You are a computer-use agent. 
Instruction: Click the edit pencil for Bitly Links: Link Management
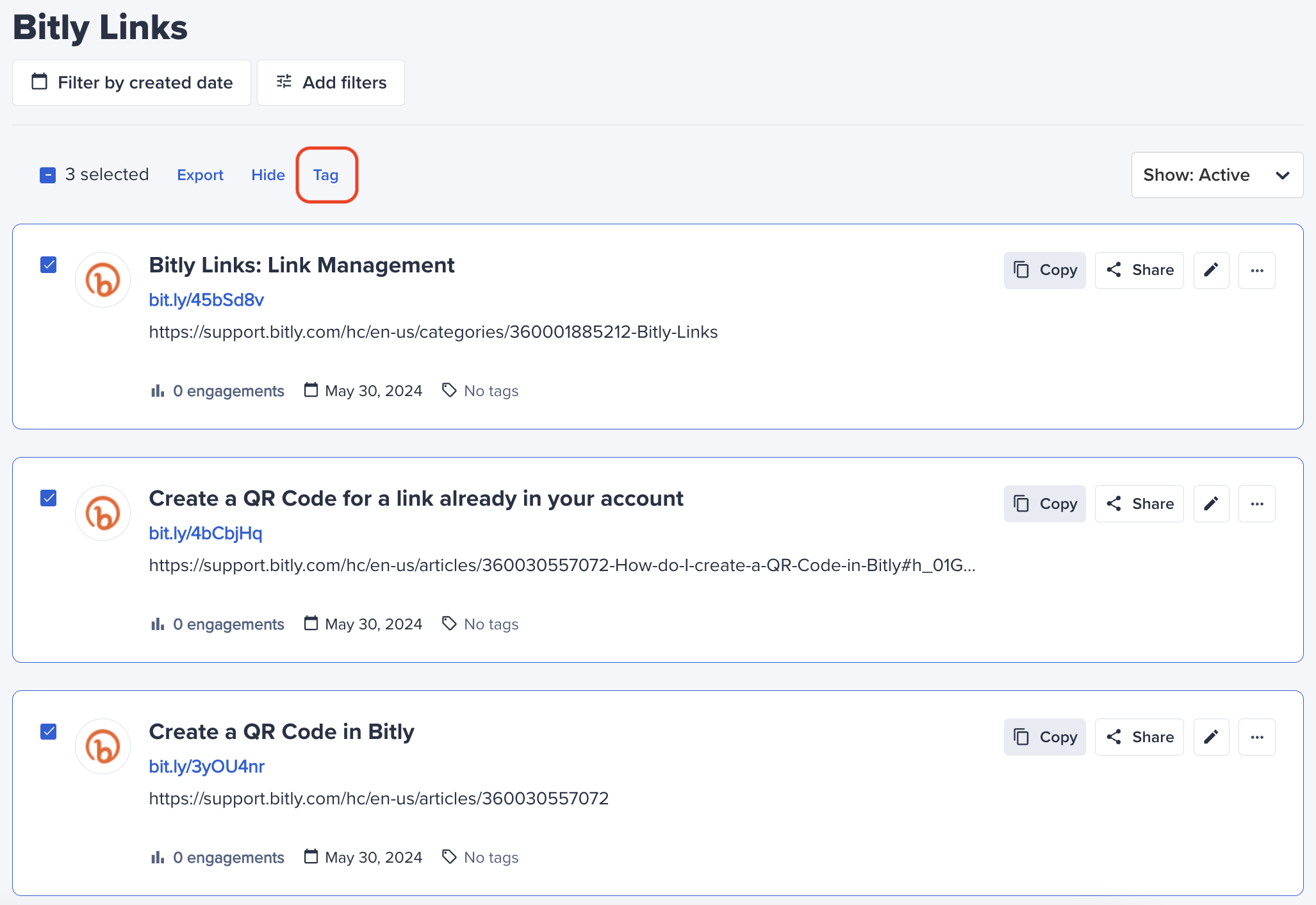[x=1211, y=270]
